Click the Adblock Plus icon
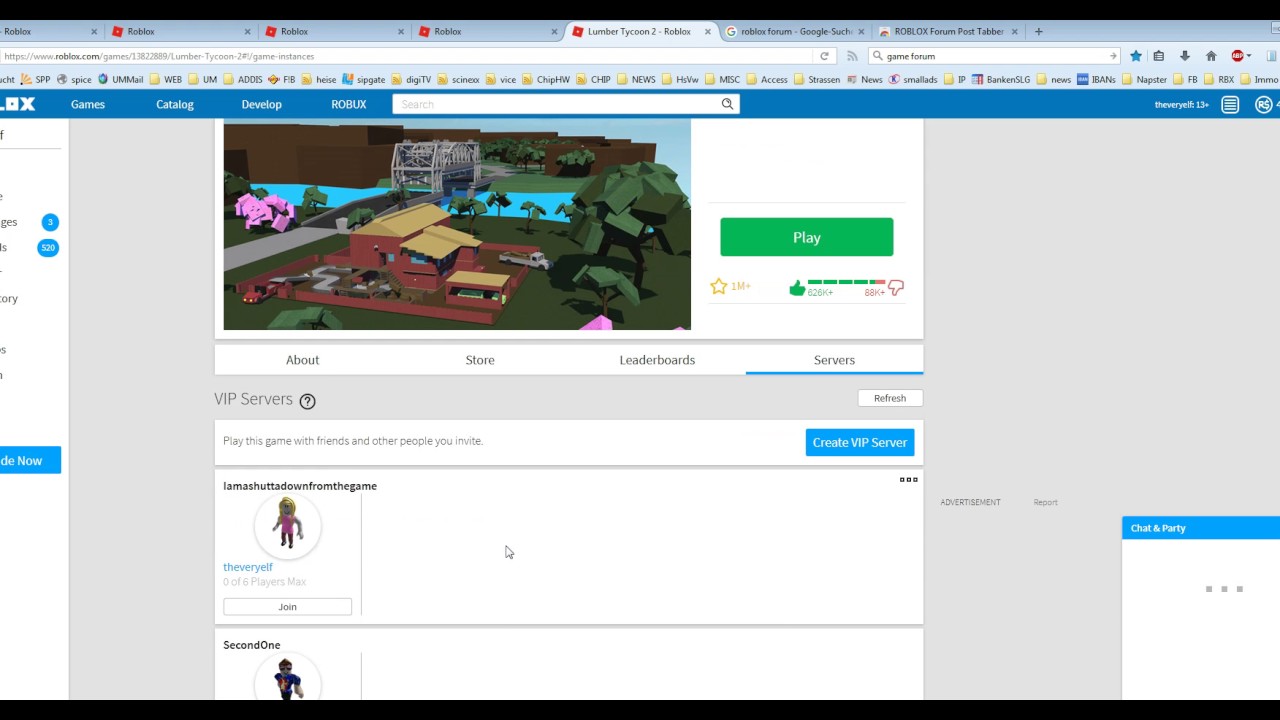 pos(1237,56)
